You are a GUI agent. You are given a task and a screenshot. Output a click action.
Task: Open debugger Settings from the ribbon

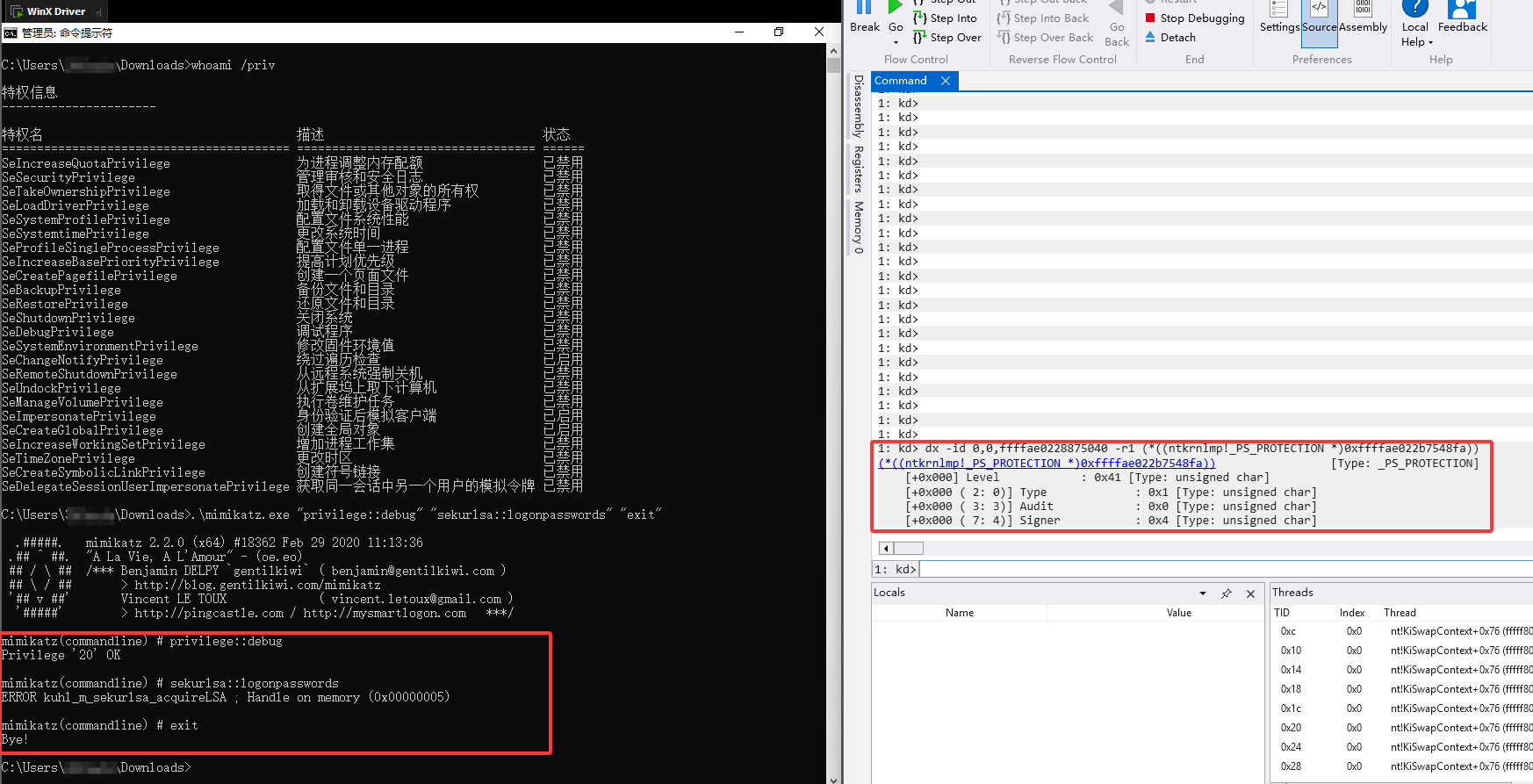(x=1279, y=18)
